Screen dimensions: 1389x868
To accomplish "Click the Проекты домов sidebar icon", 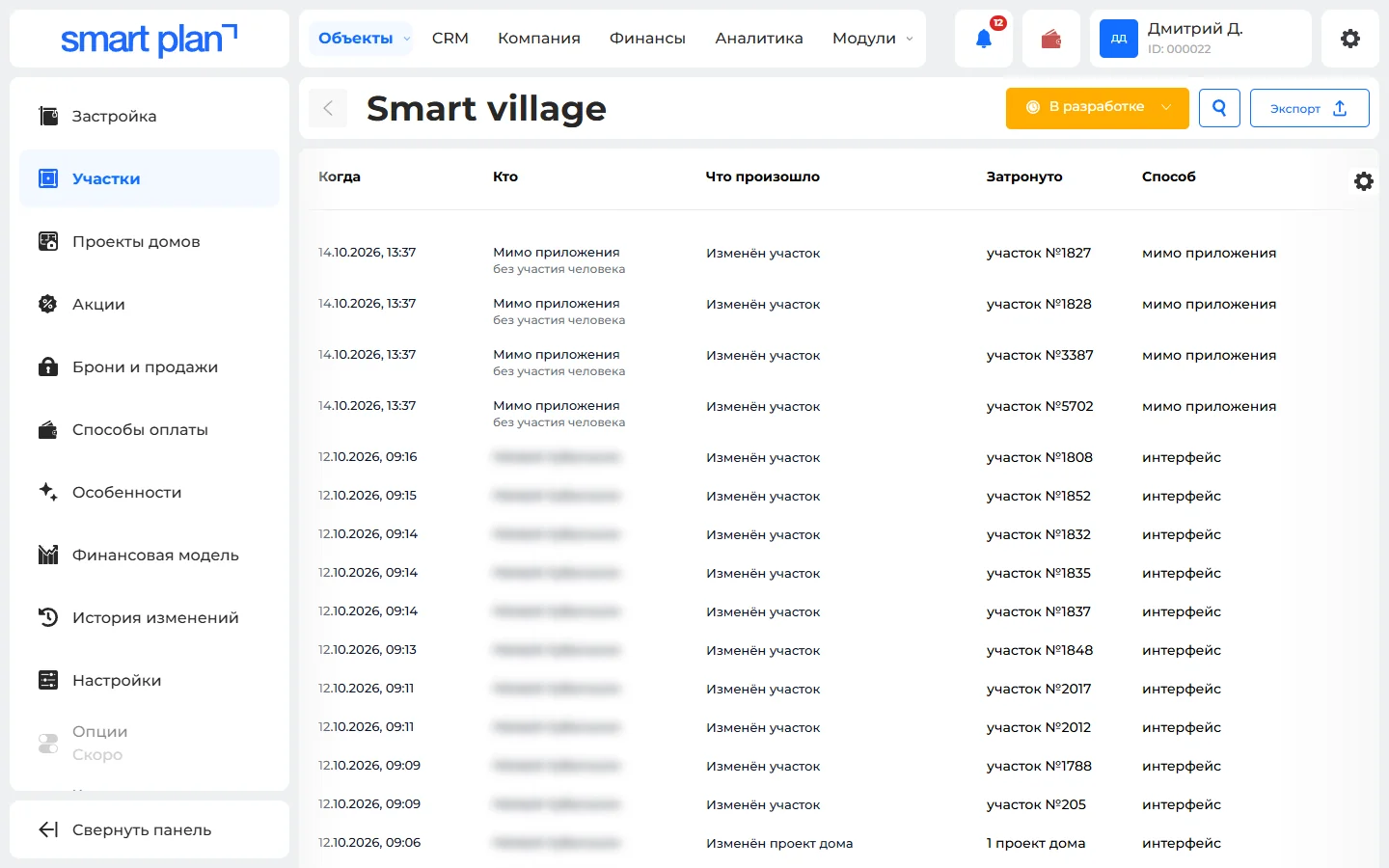I will tap(48, 241).
